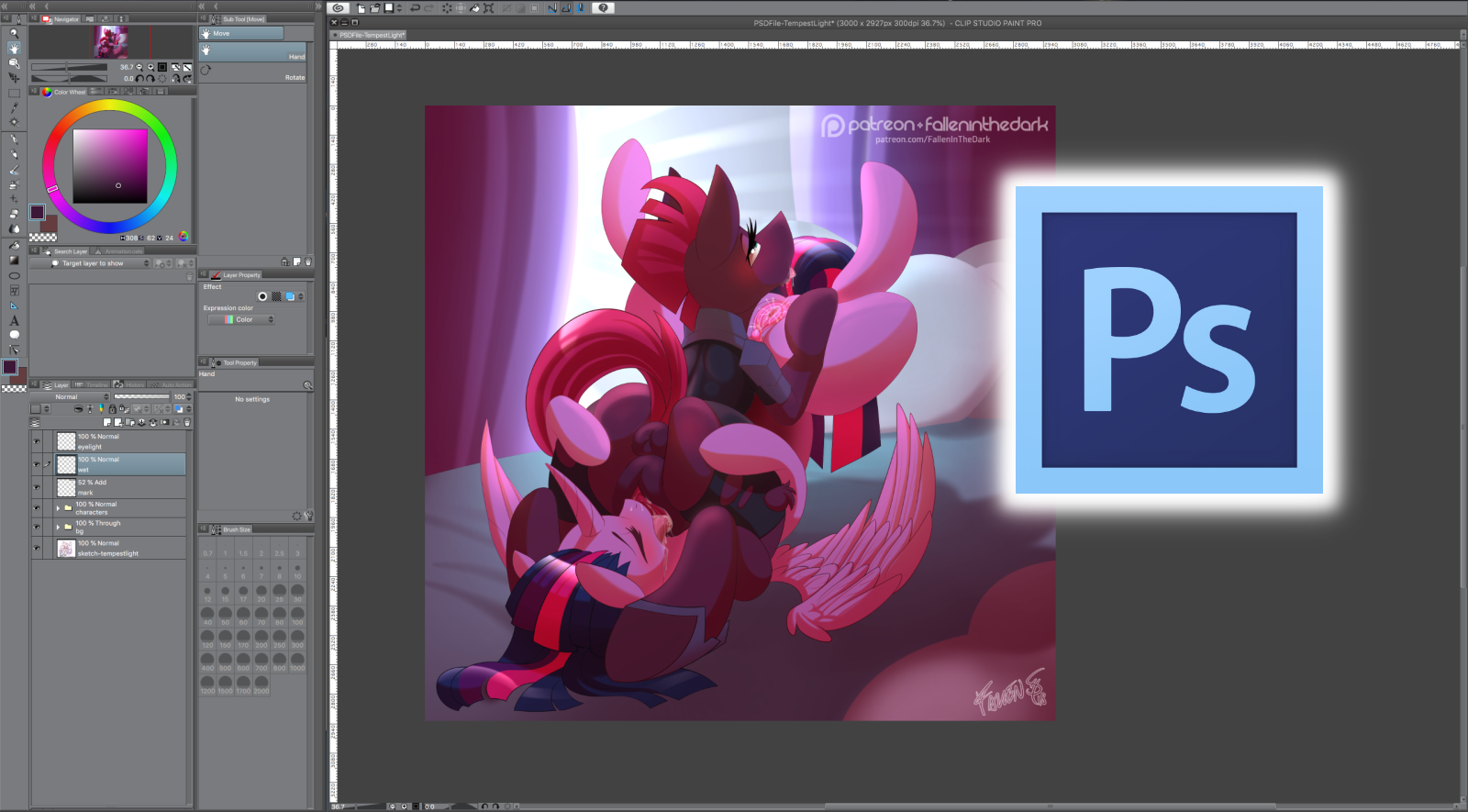This screenshot has height=812, width=1468.
Task: Zoom out in Navigator panel
Action: click(x=139, y=67)
